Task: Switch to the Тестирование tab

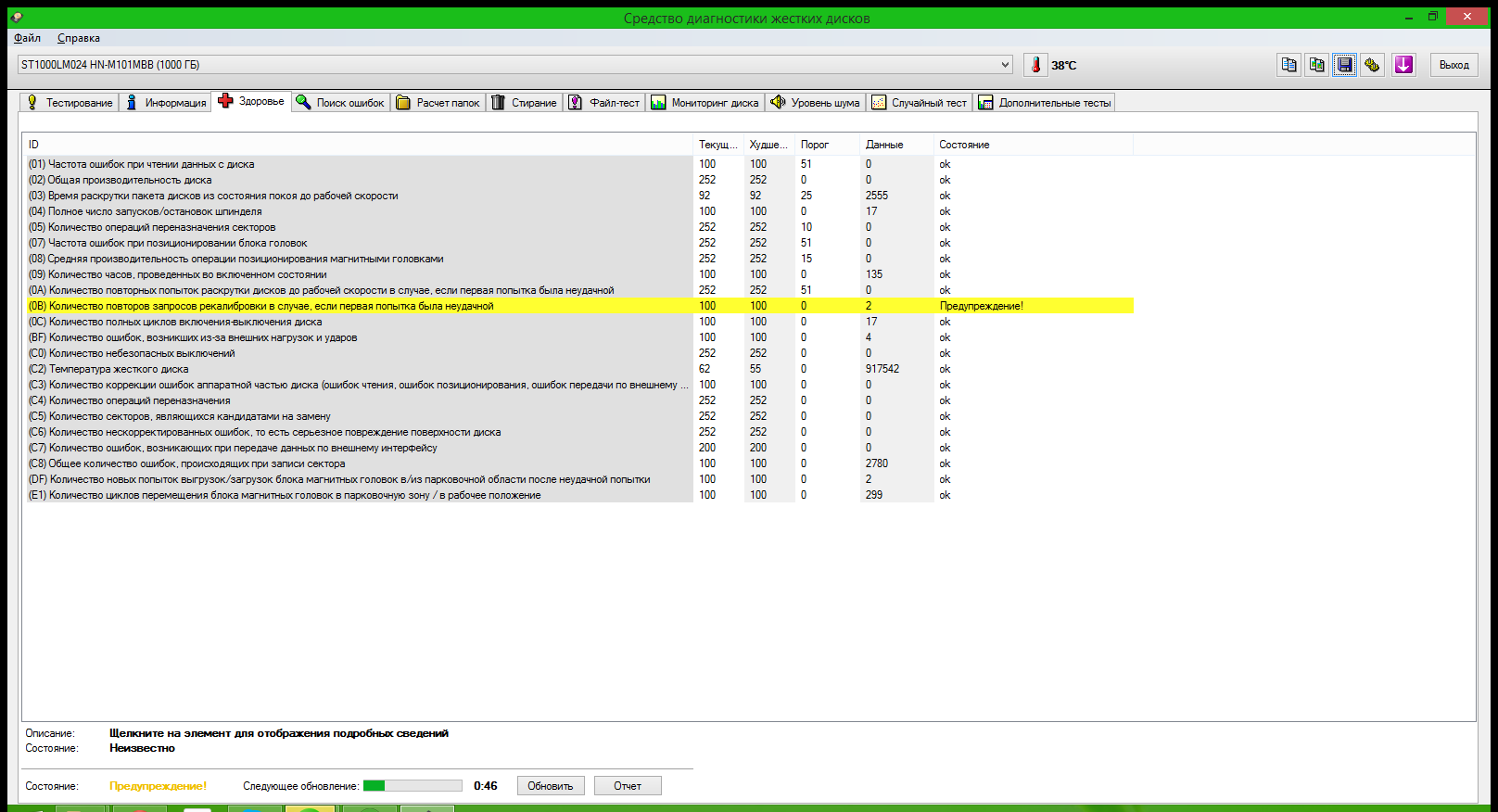Action: pyautogui.click(x=70, y=103)
